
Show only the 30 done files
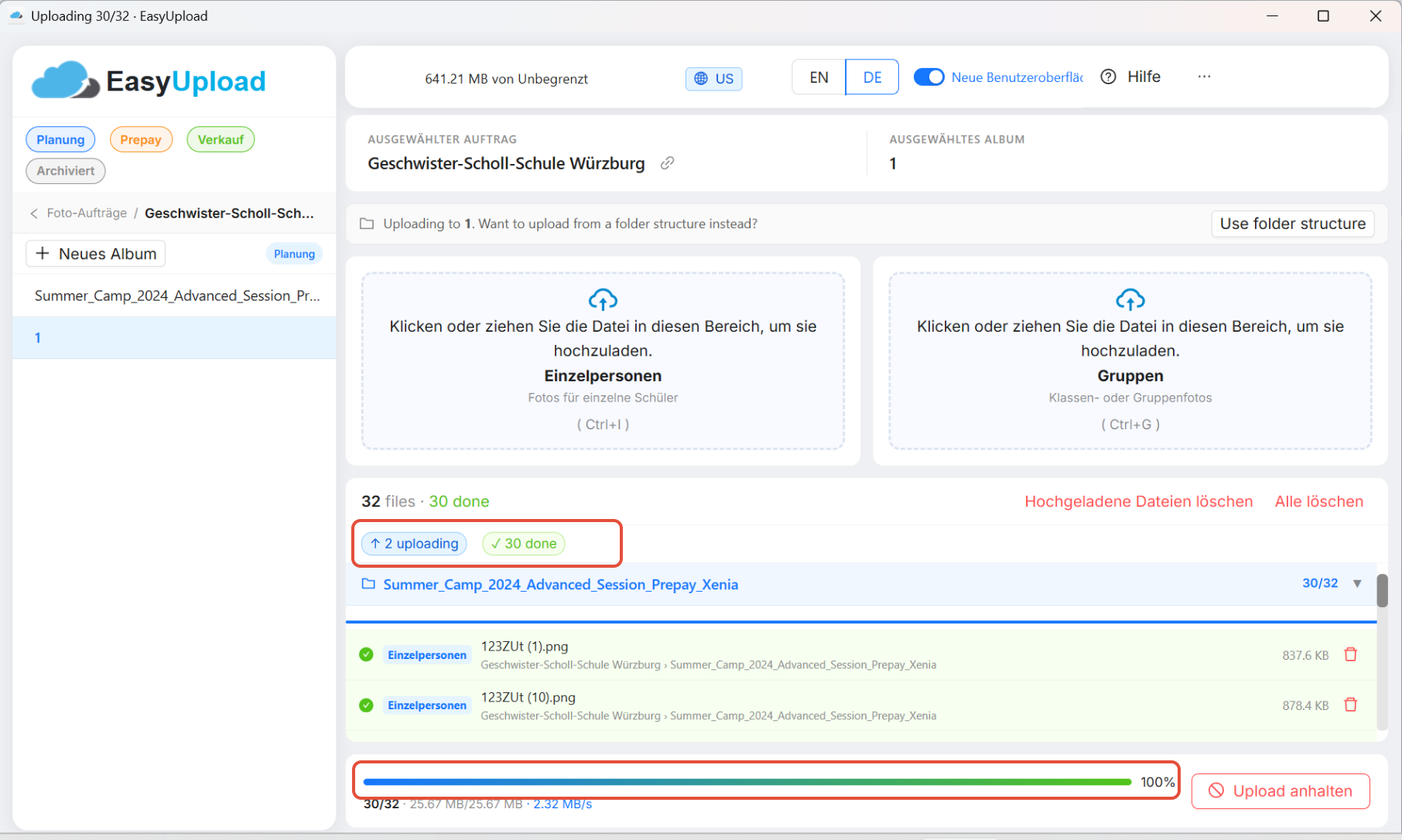click(x=524, y=544)
